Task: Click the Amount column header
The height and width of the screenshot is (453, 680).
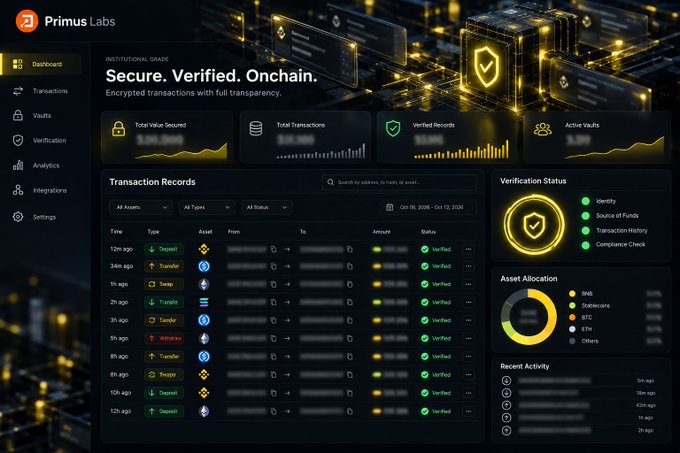Action: 382,231
